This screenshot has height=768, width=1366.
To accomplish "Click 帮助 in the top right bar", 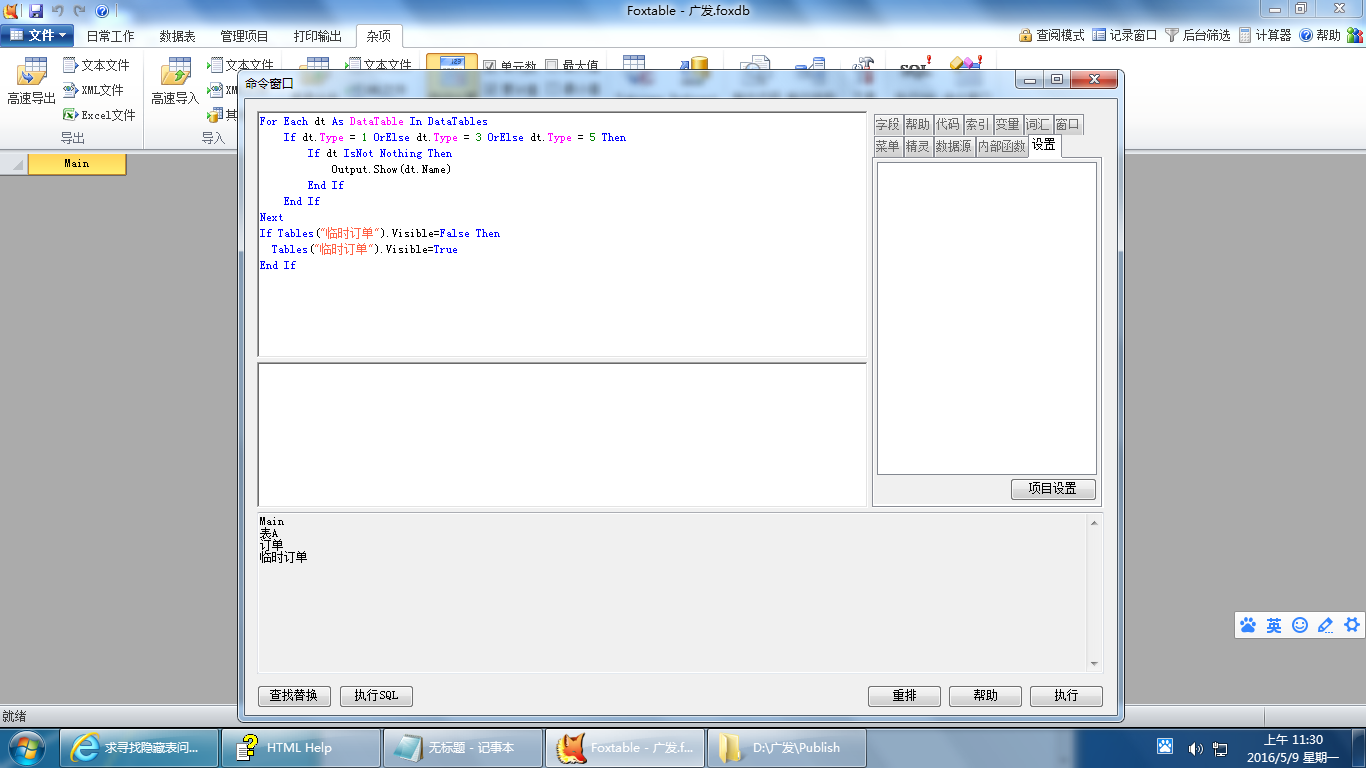I will pyautogui.click(x=1320, y=35).
